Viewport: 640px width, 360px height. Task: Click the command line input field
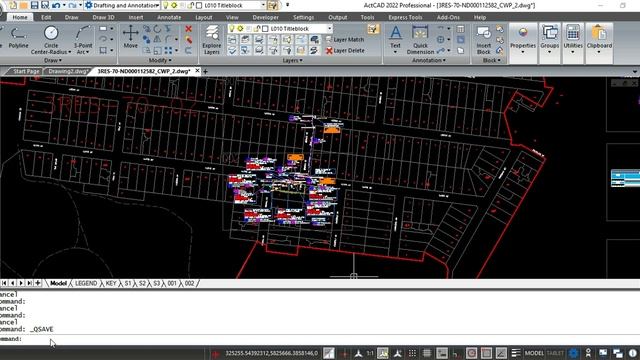tap(320, 339)
